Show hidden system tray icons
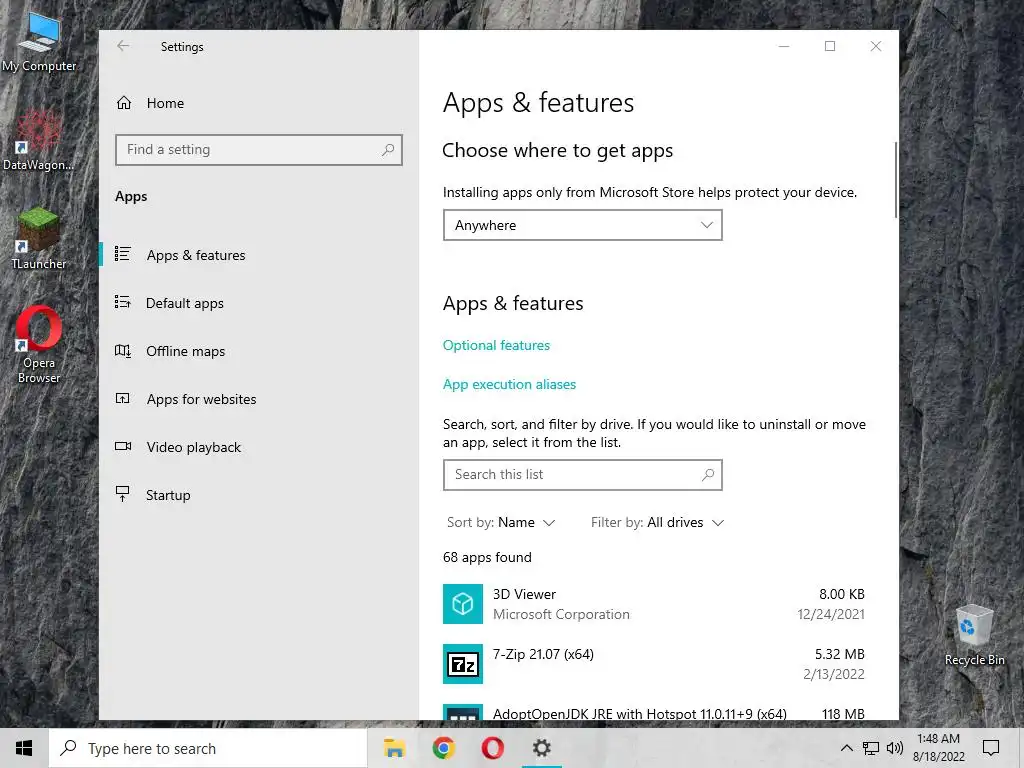The height and width of the screenshot is (768, 1024). tap(846, 748)
